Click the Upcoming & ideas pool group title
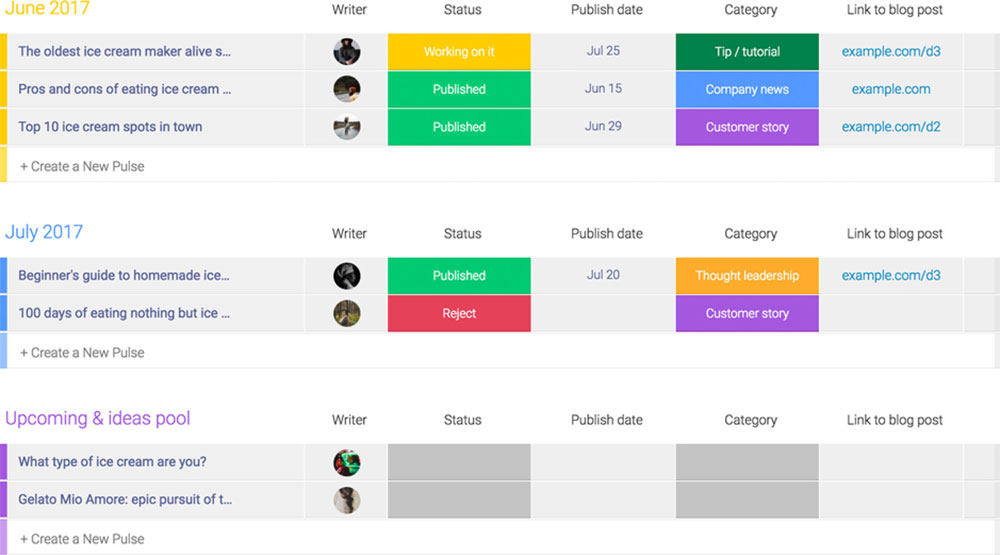Viewport: 1000px width, 555px height. [98, 418]
